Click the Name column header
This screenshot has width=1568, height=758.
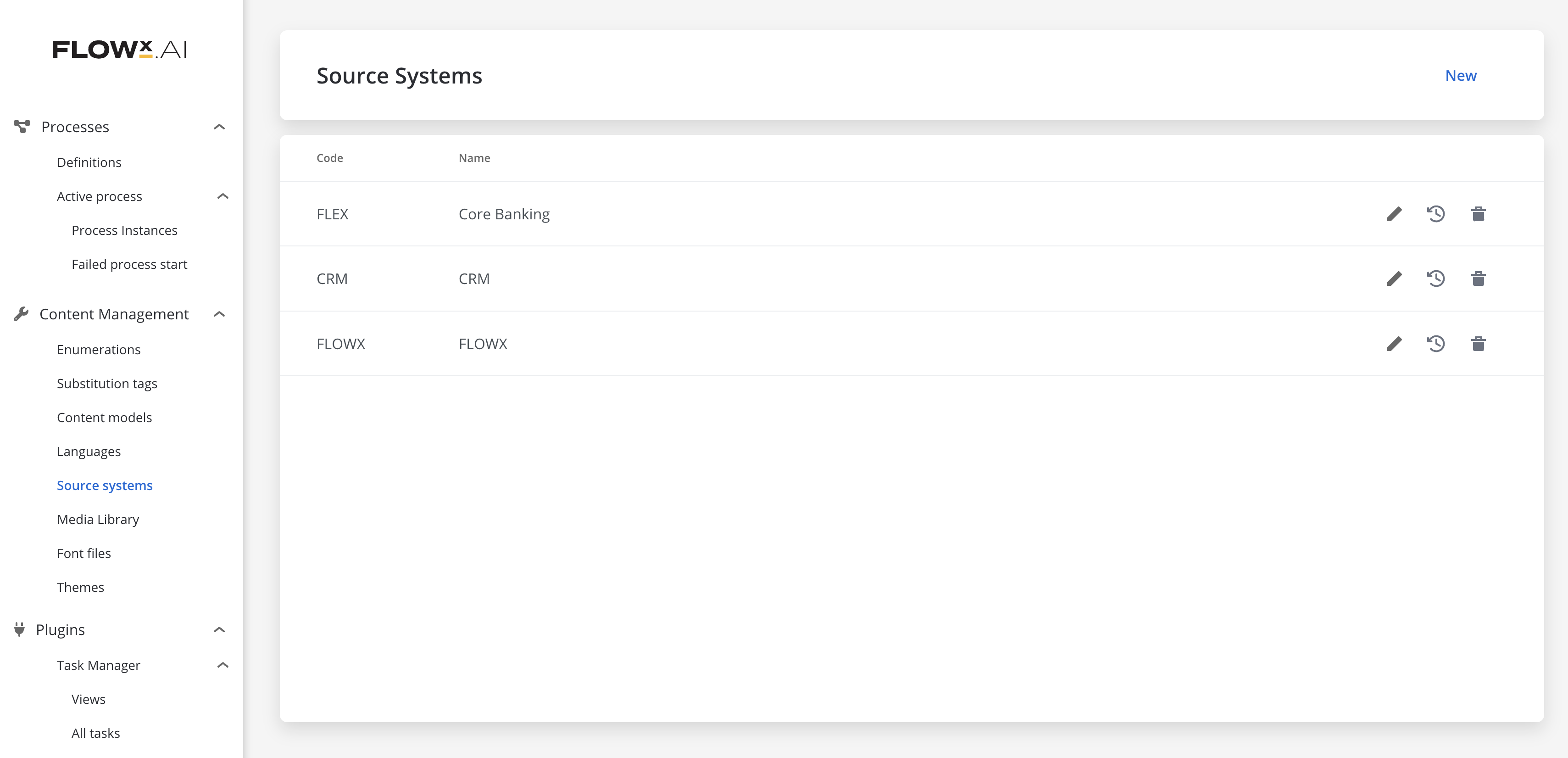474,158
